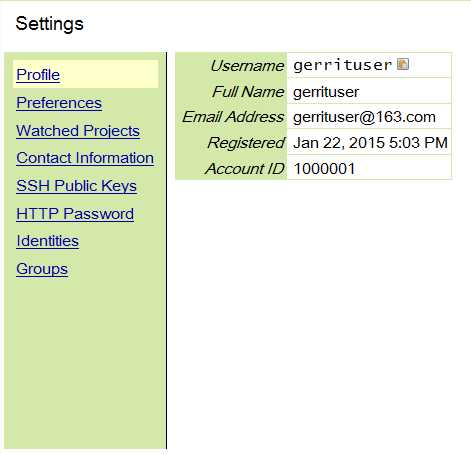The image size is (471, 454).
Task: Click the Full Name field label
Action: [x=248, y=92]
